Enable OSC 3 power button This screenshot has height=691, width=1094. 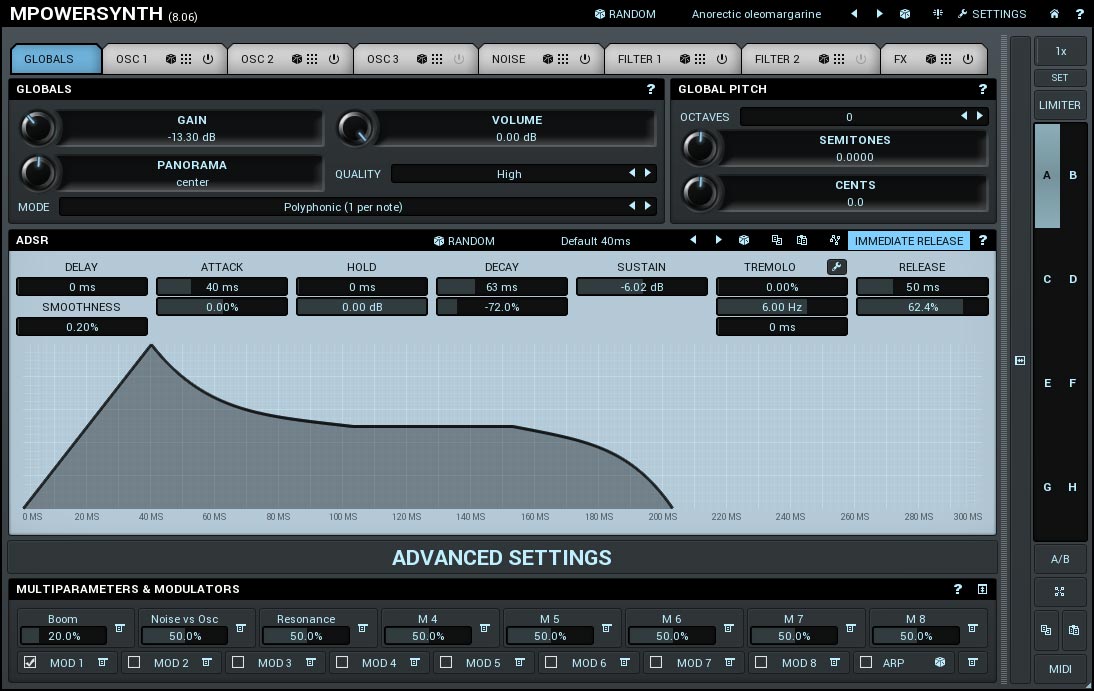459,59
